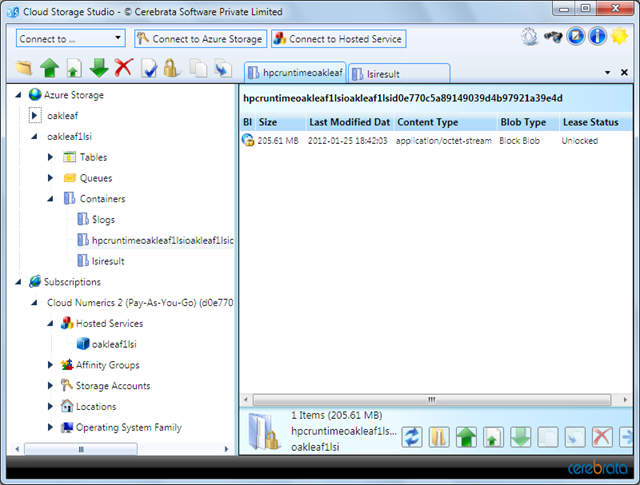
Task: Expand the Queues node
Action: coord(50,178)
